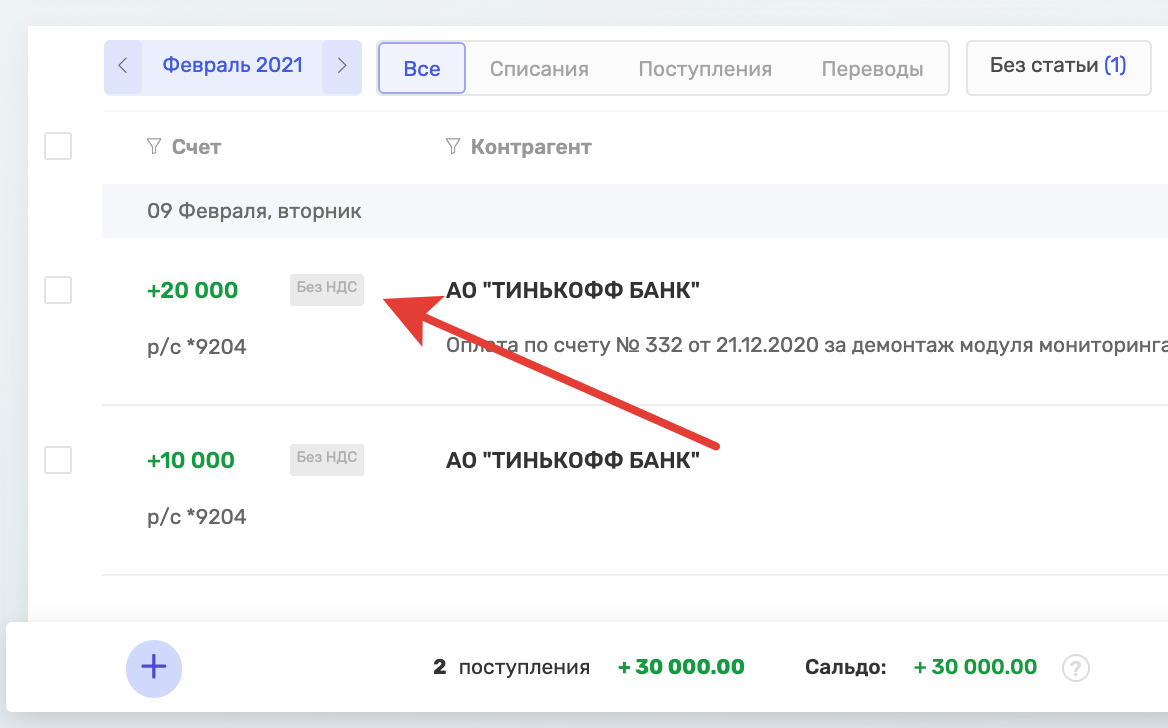The width and height of the screenshot is (1168, 728).
Task: Open the filter icon next to Контрагент
Action: pos(453,146)
